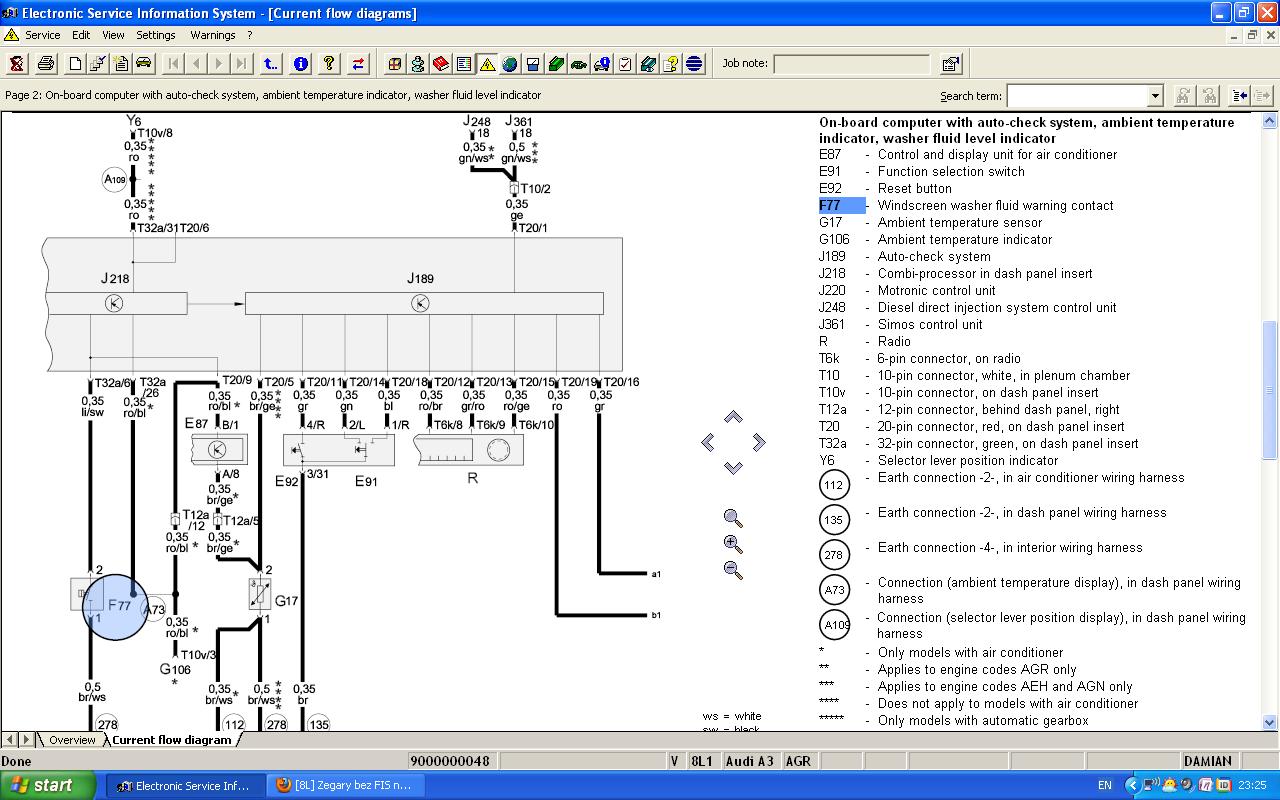Zoom out with the minus magnifier
This screenshot has width=1280, height=800.
coord(733,570)
